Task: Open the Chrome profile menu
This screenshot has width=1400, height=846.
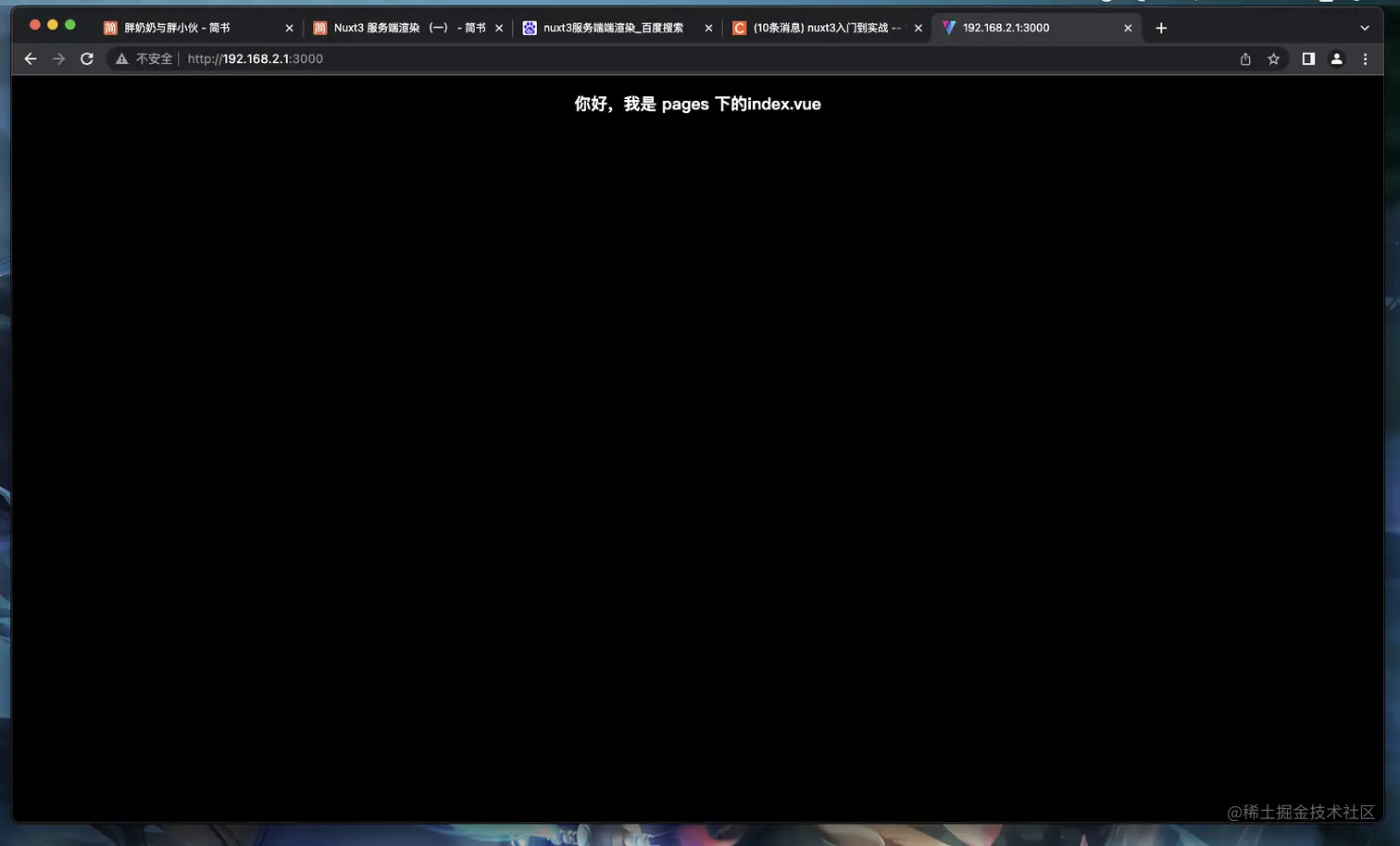Action: [x=1337, y=58]
